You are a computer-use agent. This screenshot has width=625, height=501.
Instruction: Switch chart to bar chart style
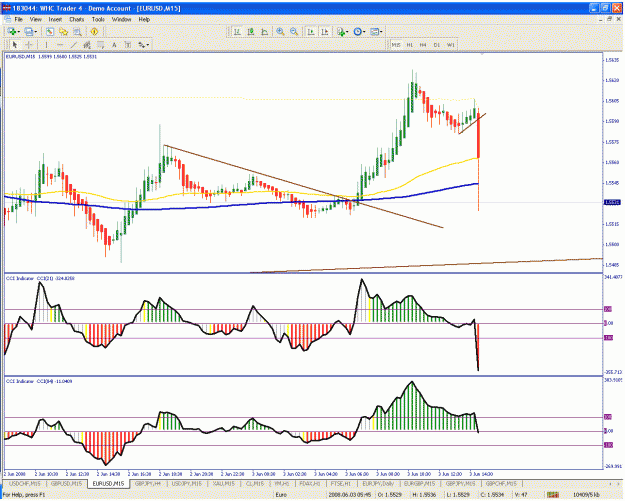(x=237, y=31)
